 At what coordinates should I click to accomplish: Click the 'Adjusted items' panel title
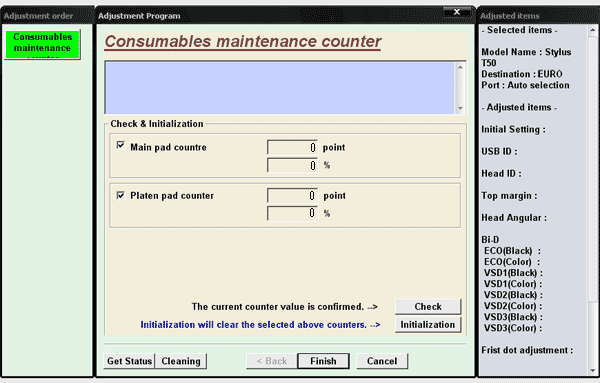pos(510,16)
